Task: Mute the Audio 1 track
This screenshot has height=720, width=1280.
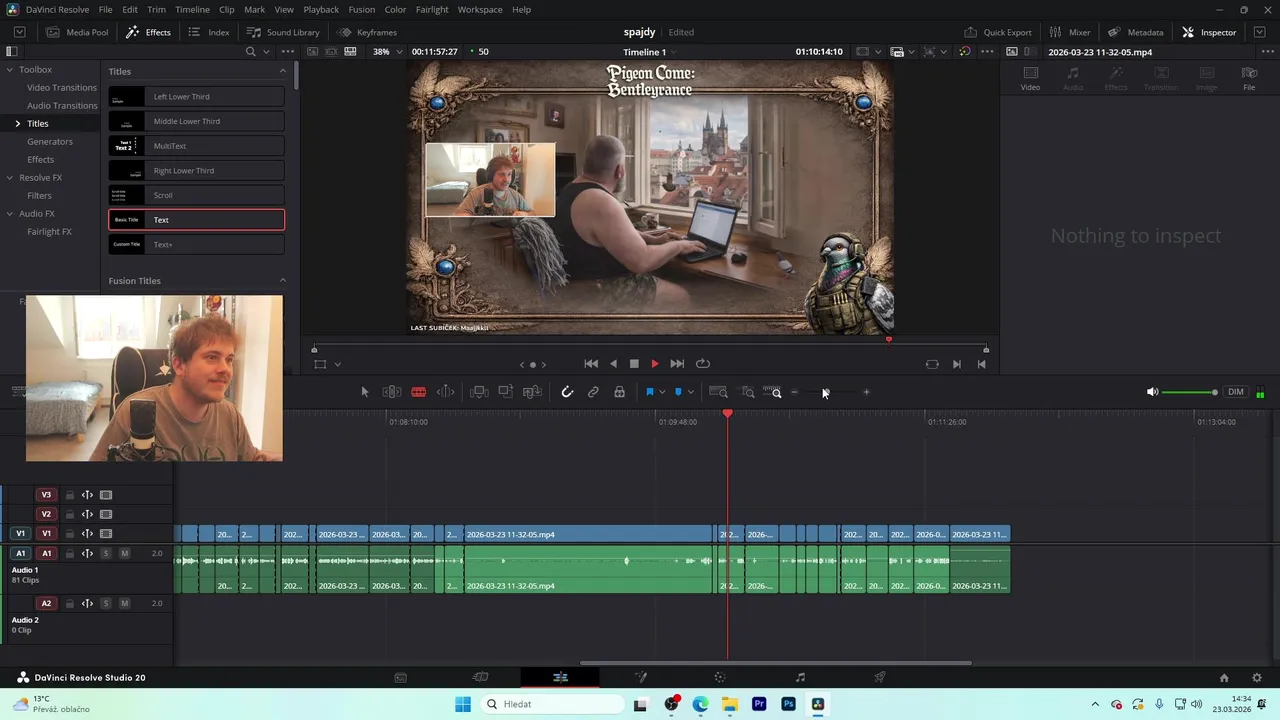Action: coord(125,553)
